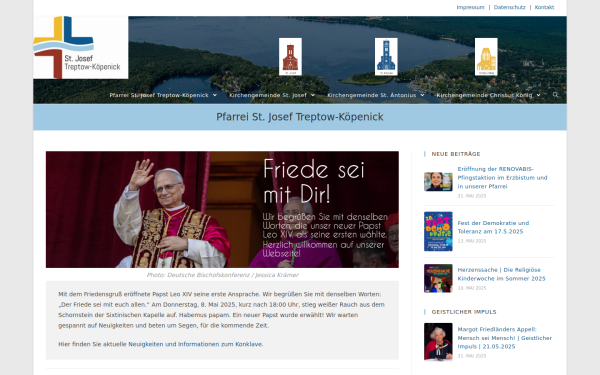Click the NEUE BEITRÄGE sidebar heading
This screenshot has width=600, height=375.
456,154
